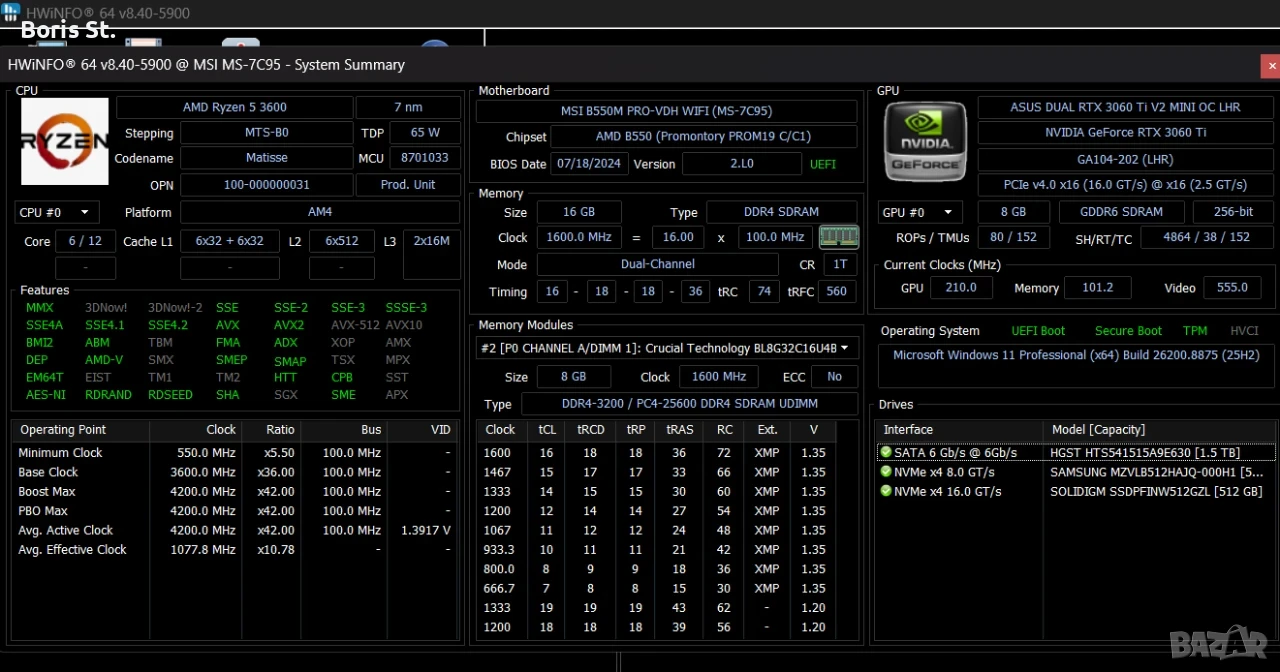The image size is (1280, 672).
Task: Click the GPU clock value 210.0
Action: point(962,287)
